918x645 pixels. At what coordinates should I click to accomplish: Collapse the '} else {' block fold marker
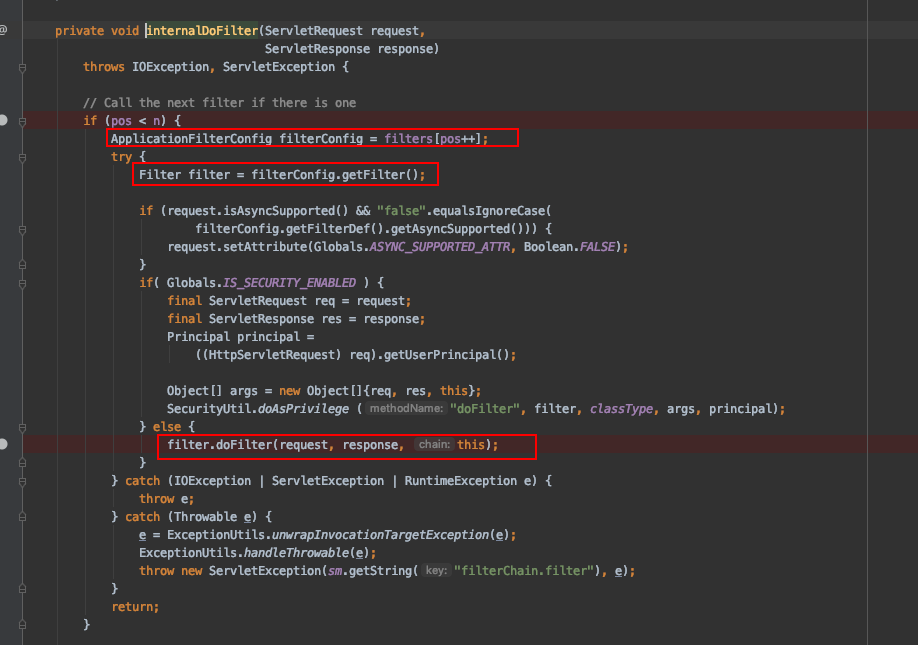coord(22,428)
